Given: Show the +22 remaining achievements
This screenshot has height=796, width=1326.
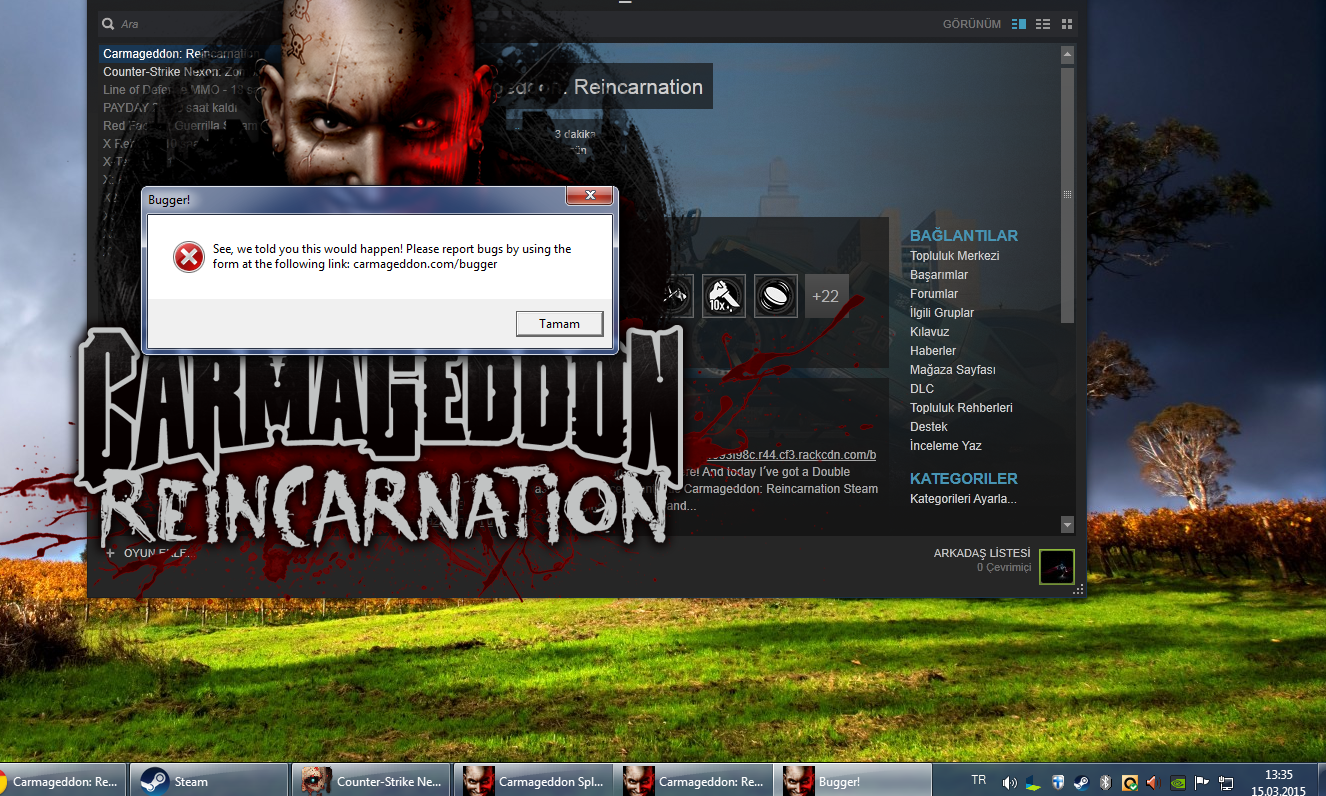Looking at the screenshot, I should point(826,296).
